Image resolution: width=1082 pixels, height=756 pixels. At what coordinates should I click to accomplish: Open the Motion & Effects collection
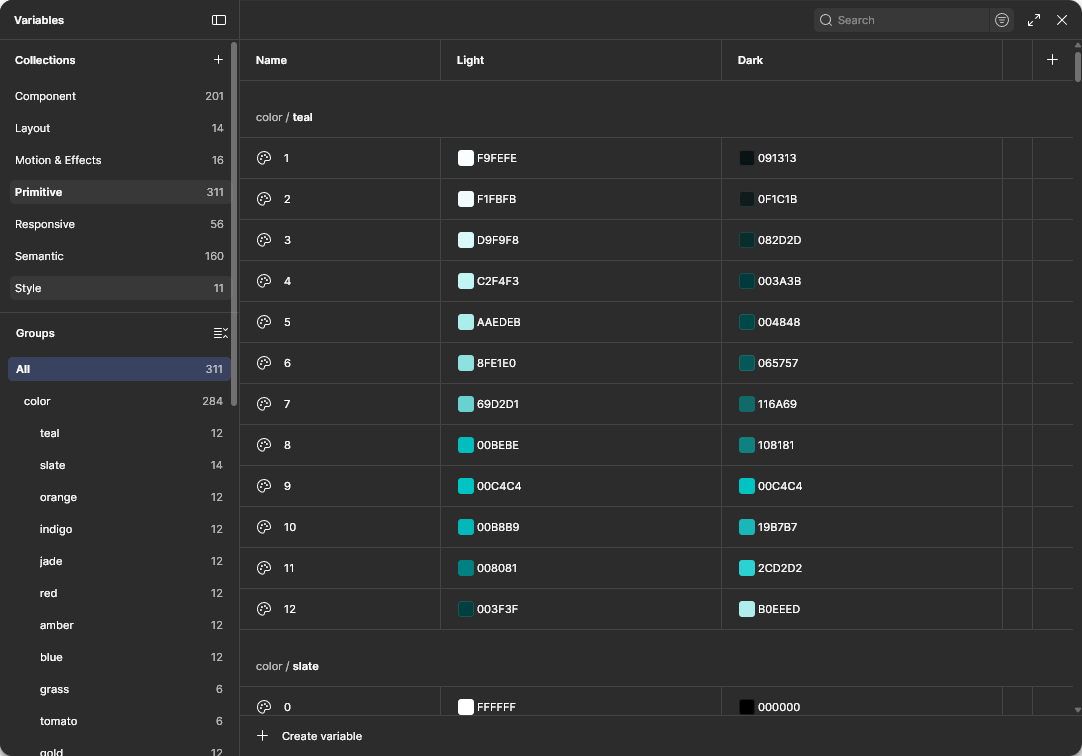click(119, 160)
